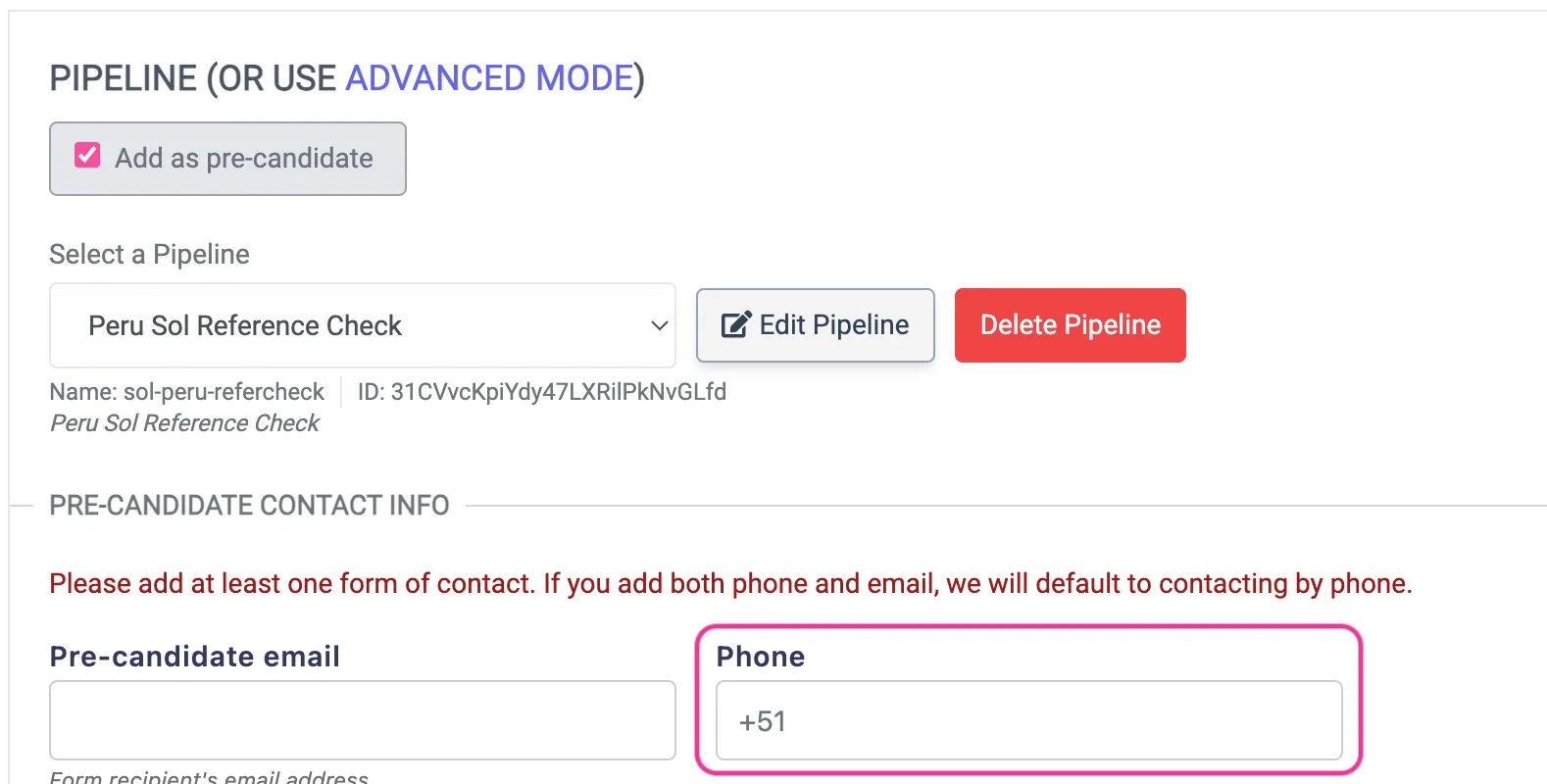Click the pink checkmark icon for pre-candidate
Viewport: 1547px width, 784px height.
[x=86, y=155]
